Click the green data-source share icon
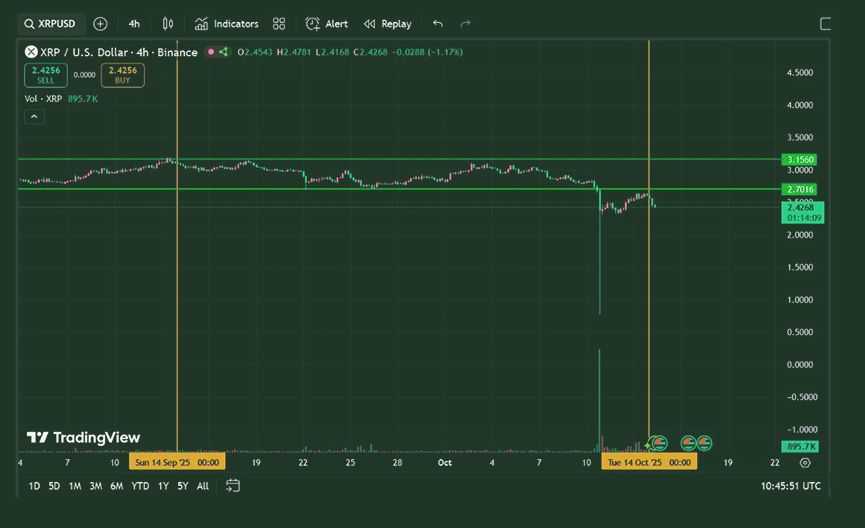This screenshot has width=865, height=528. (223, 52)
